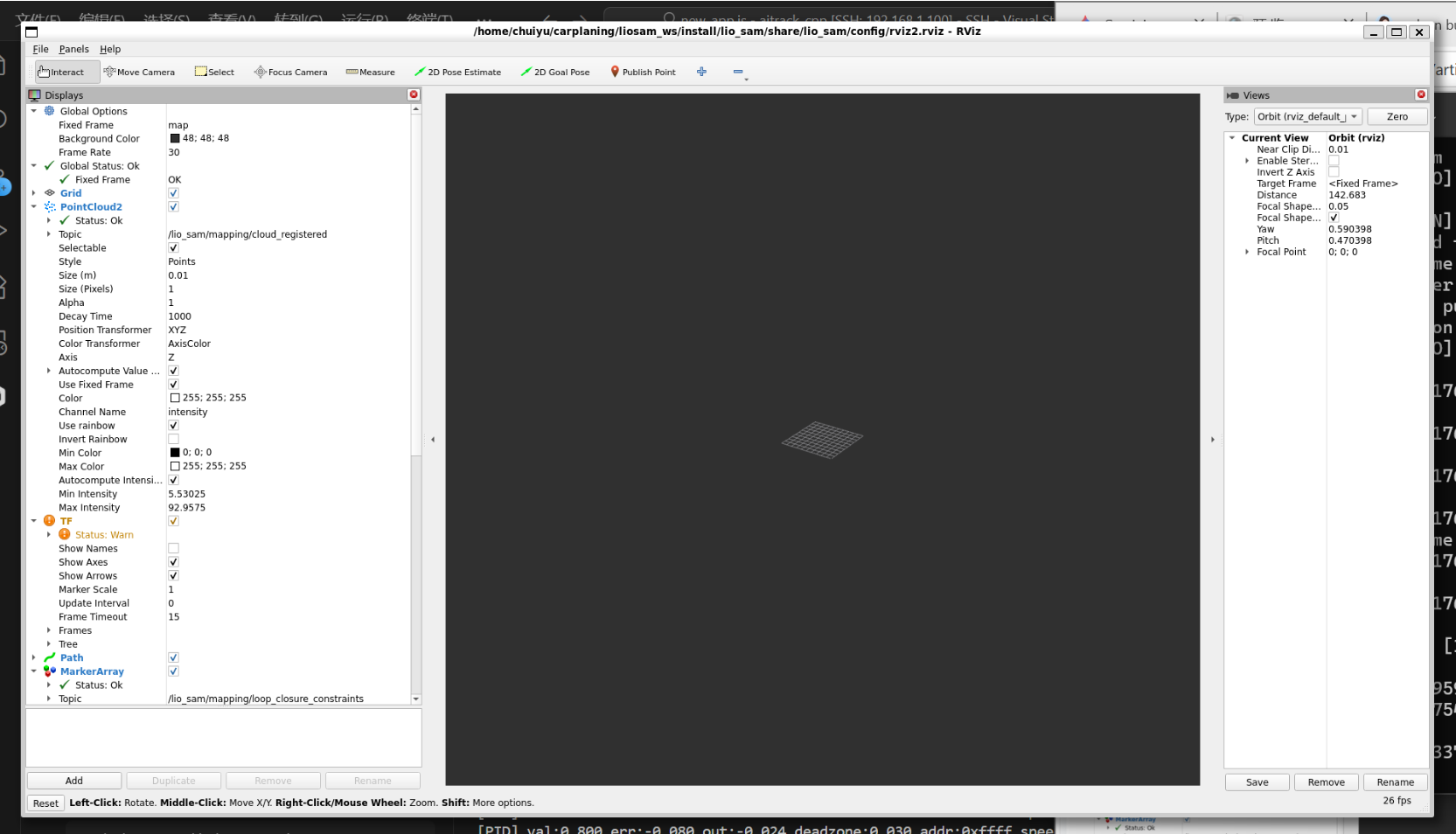Image resolution: width=1456 pixels, height=834 pixels.
Task: Toggle the Invert Rainbow checkbox
Action: coord(173,440)
